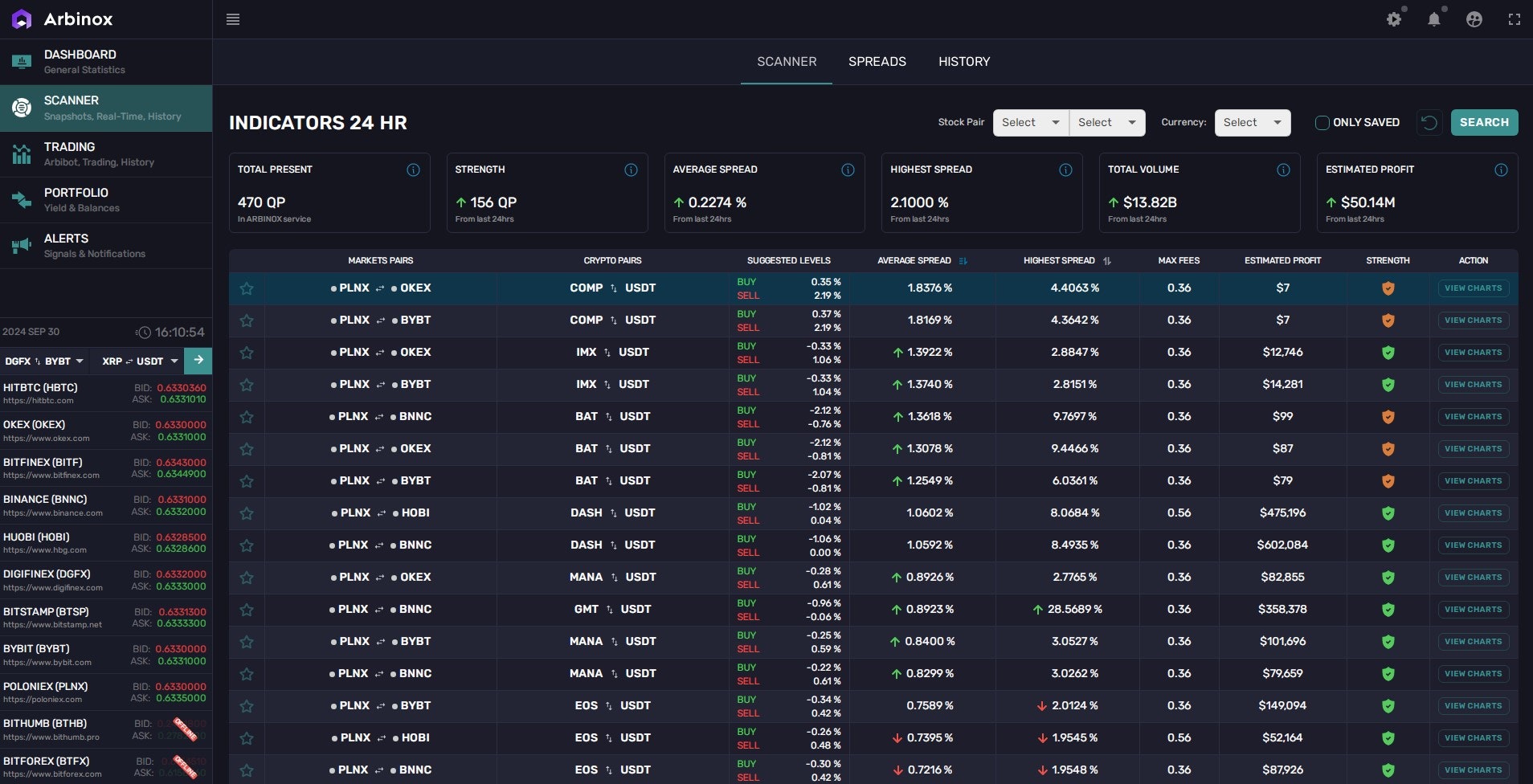The height and width of the screenshot is (784, 1533).
Task: Star the PLNX BYBT IMX USDT row
Action: click(247, 385)
